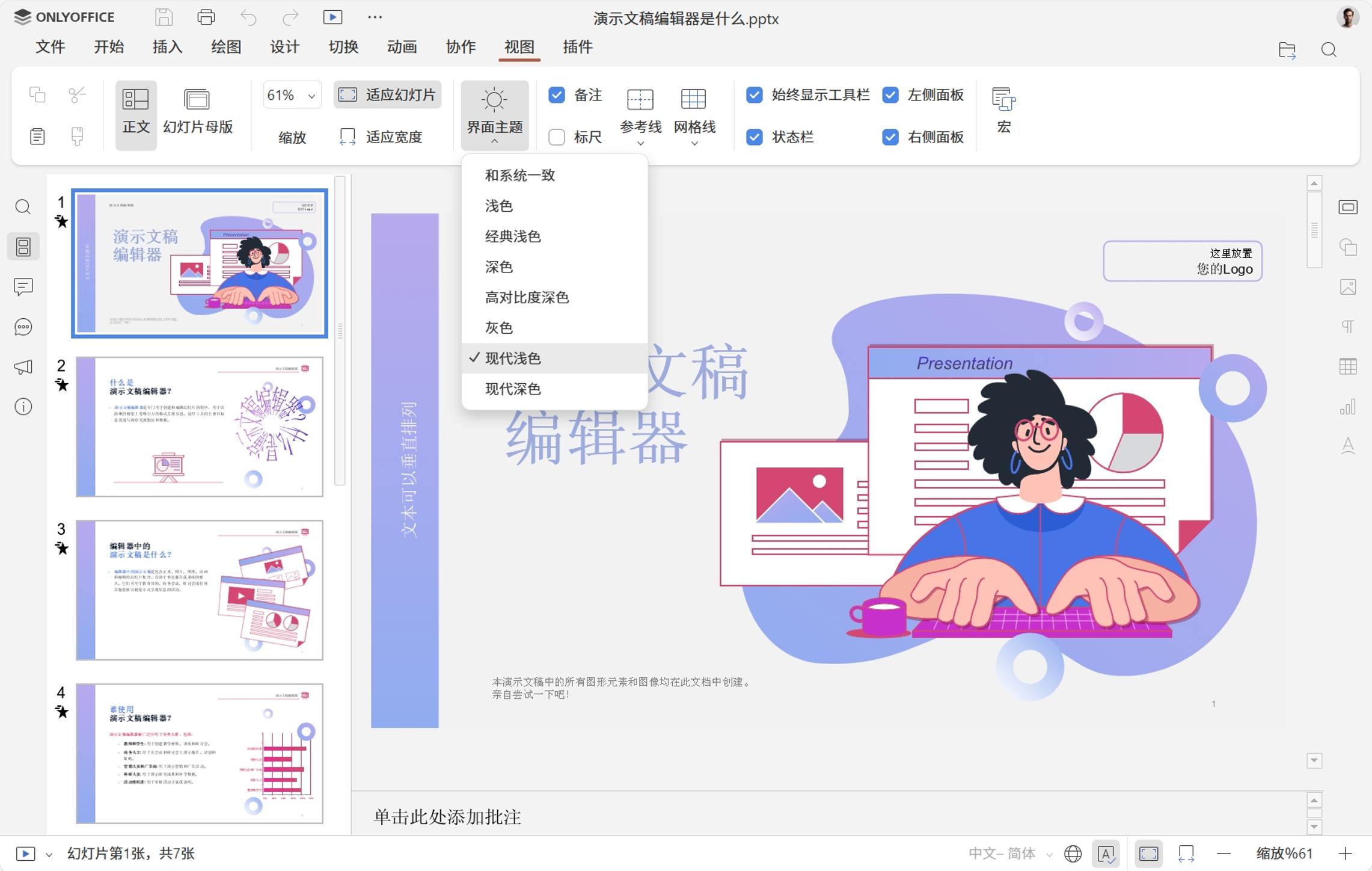Click the Redo arrow
The image size is (1372, 871).
click(x=290, y=17)
